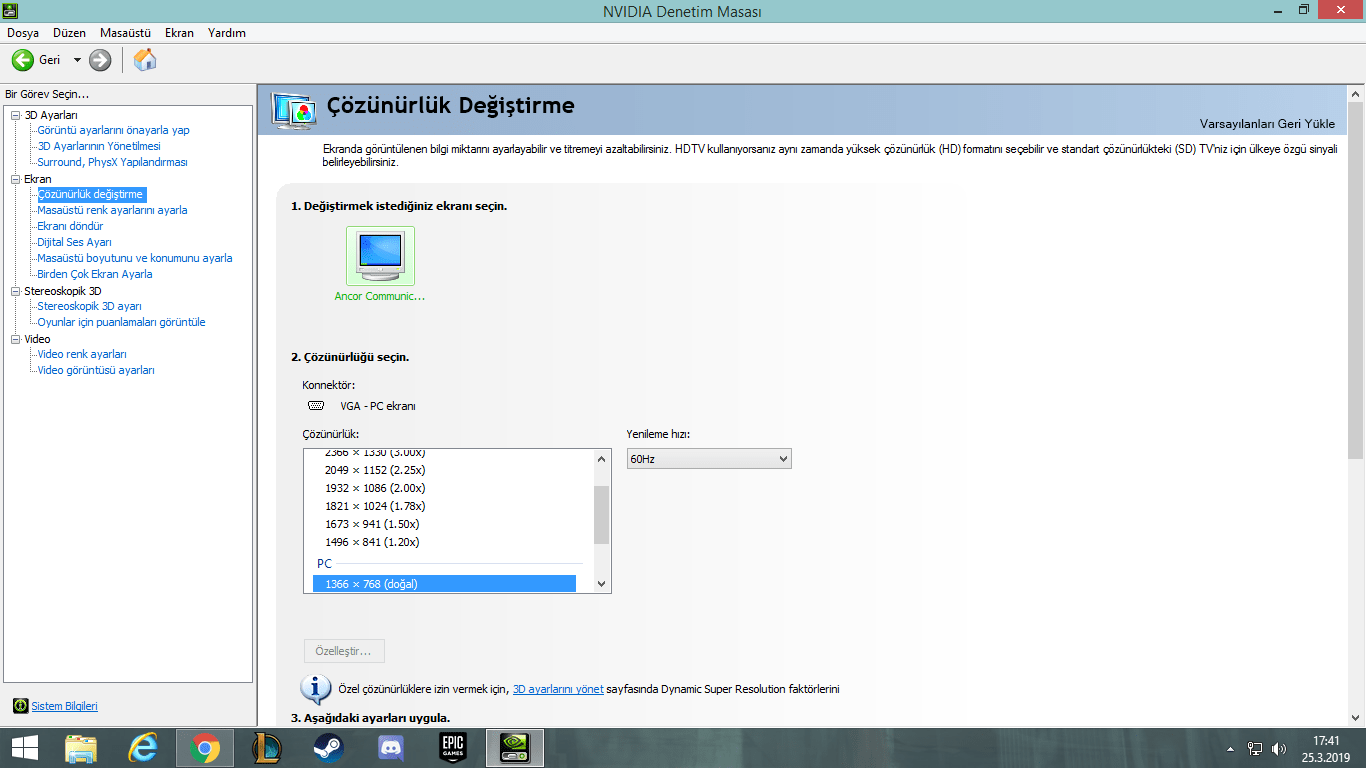
Task: Collapse the Video tree node
Action: point(15,339)
